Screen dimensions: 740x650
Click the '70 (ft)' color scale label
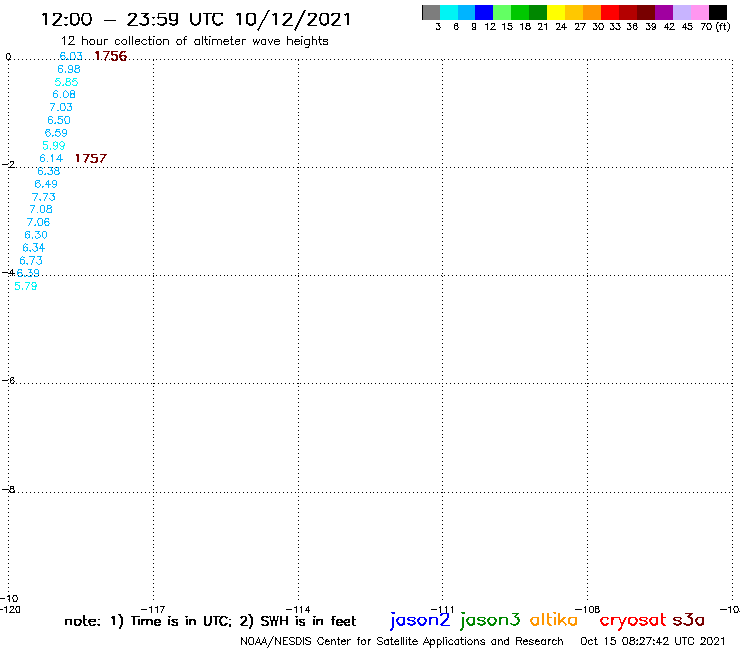715,26
